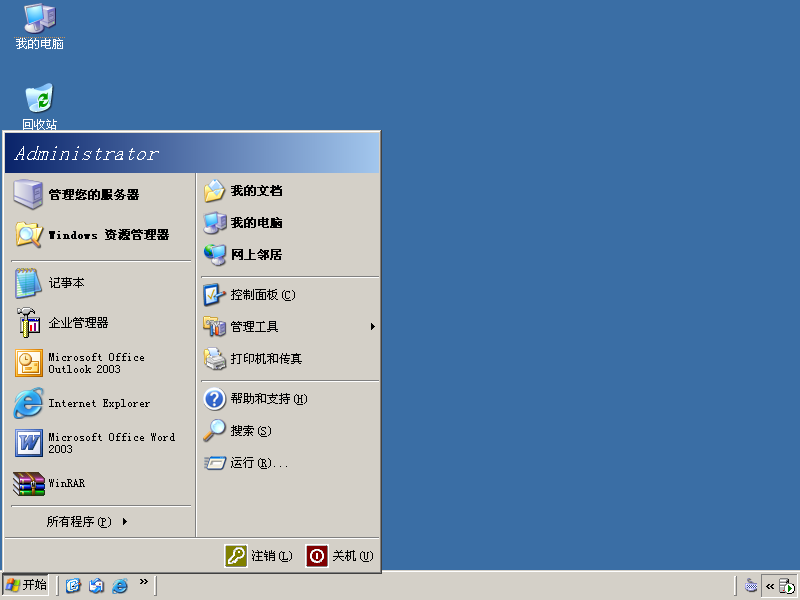This screenshot has height=600, width=800.
Task: Click 管理工具 text label
Action: pos(254,327)
